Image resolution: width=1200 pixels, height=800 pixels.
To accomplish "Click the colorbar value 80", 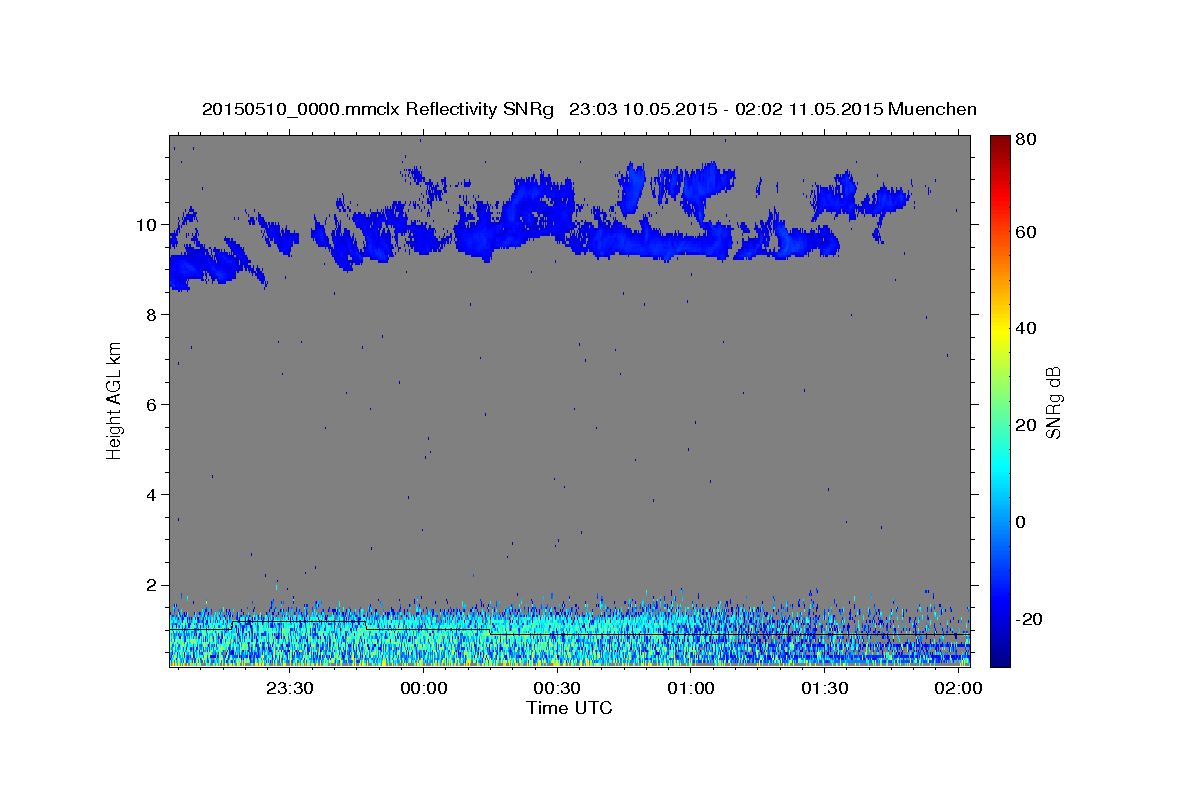I will [1026, 140].
